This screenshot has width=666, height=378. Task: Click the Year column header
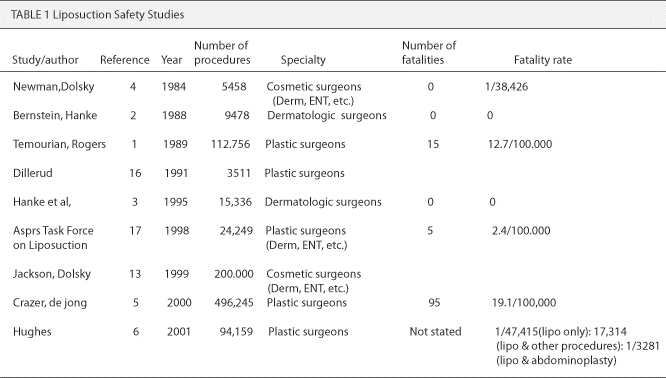tap(172, 60)
